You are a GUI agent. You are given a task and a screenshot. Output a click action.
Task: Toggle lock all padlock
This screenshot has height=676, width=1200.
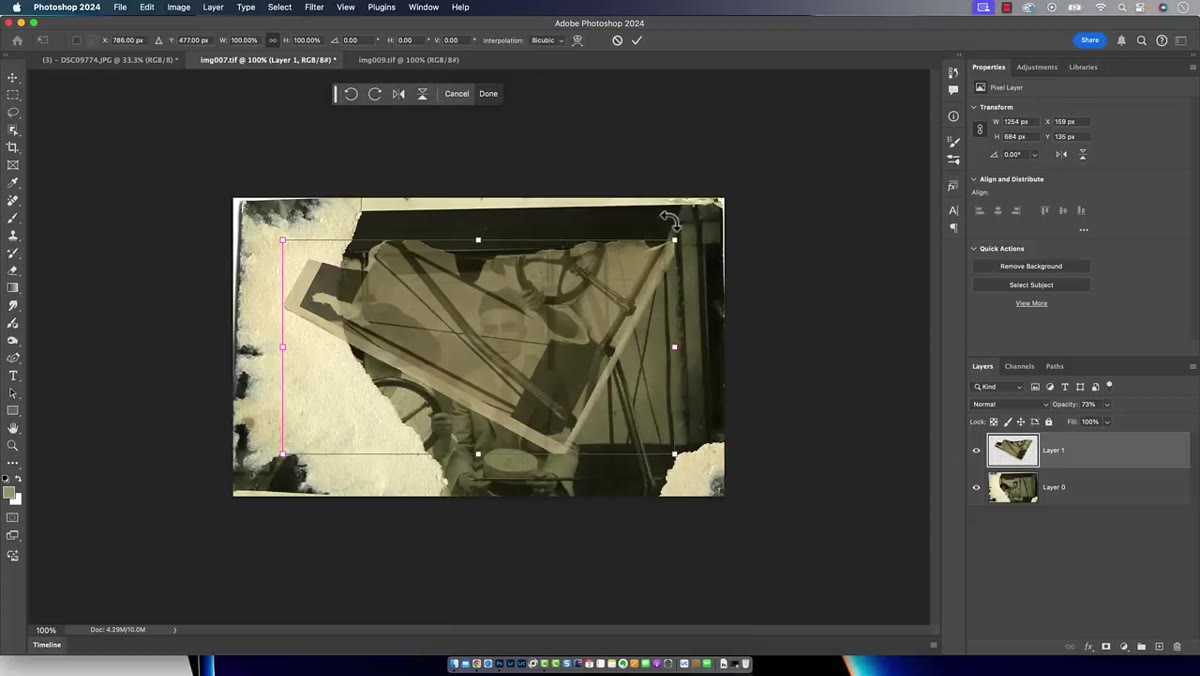[1048, 422]
